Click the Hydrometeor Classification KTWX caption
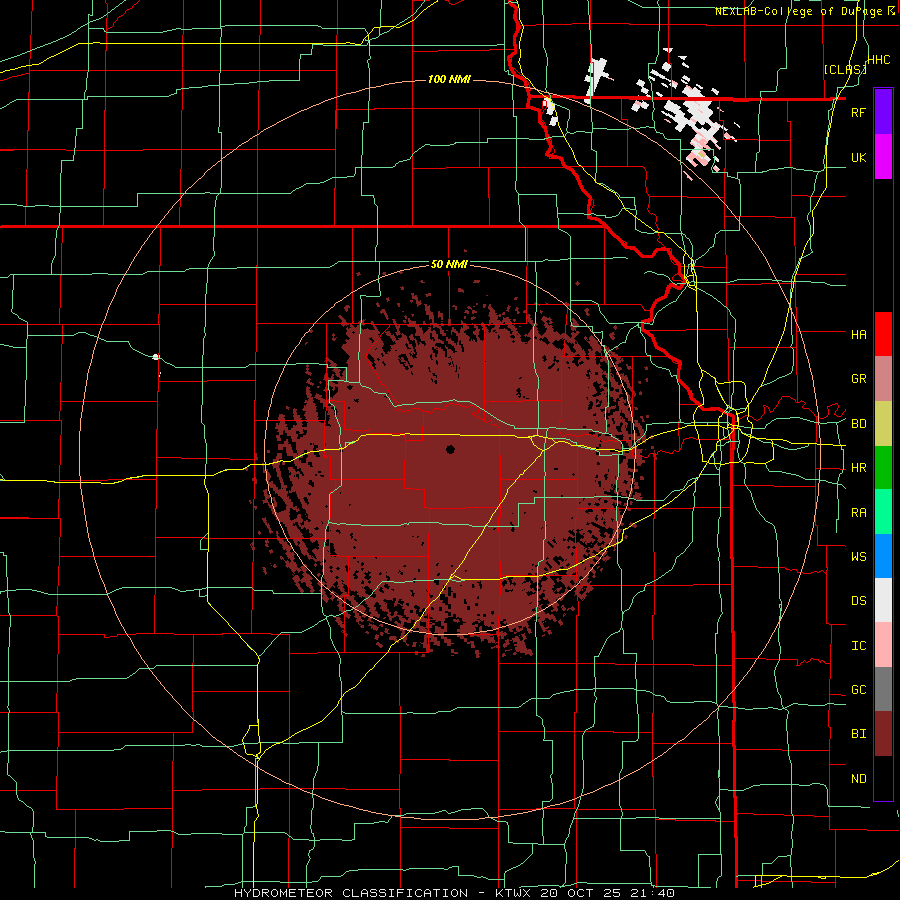Image resolution: width=900 pixels, height=900 pixels. coord(454,893)
